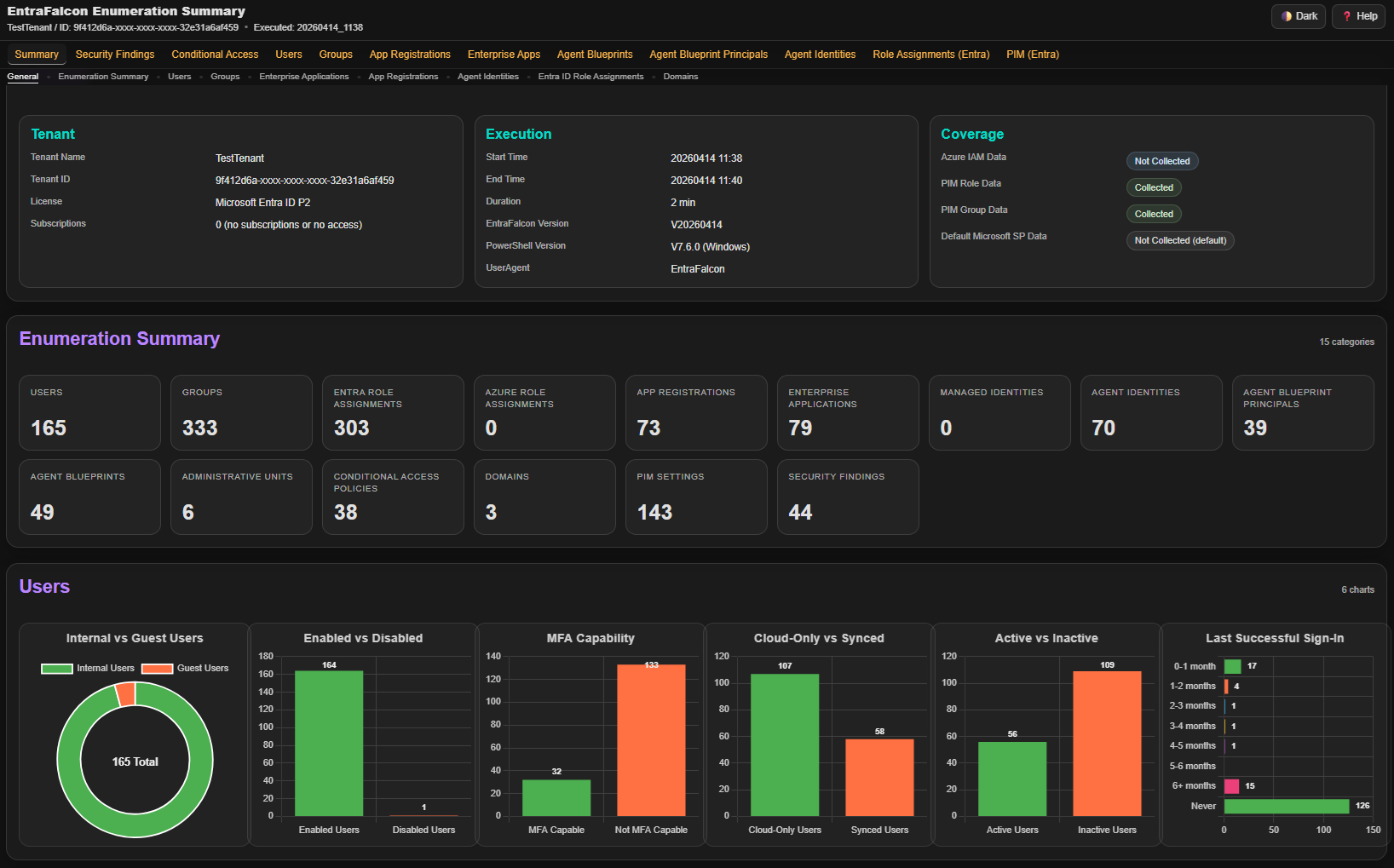This screenshot has height=868, width=1394.
Task: Open the Entra Role Assignments card
Action: [393, 412]
